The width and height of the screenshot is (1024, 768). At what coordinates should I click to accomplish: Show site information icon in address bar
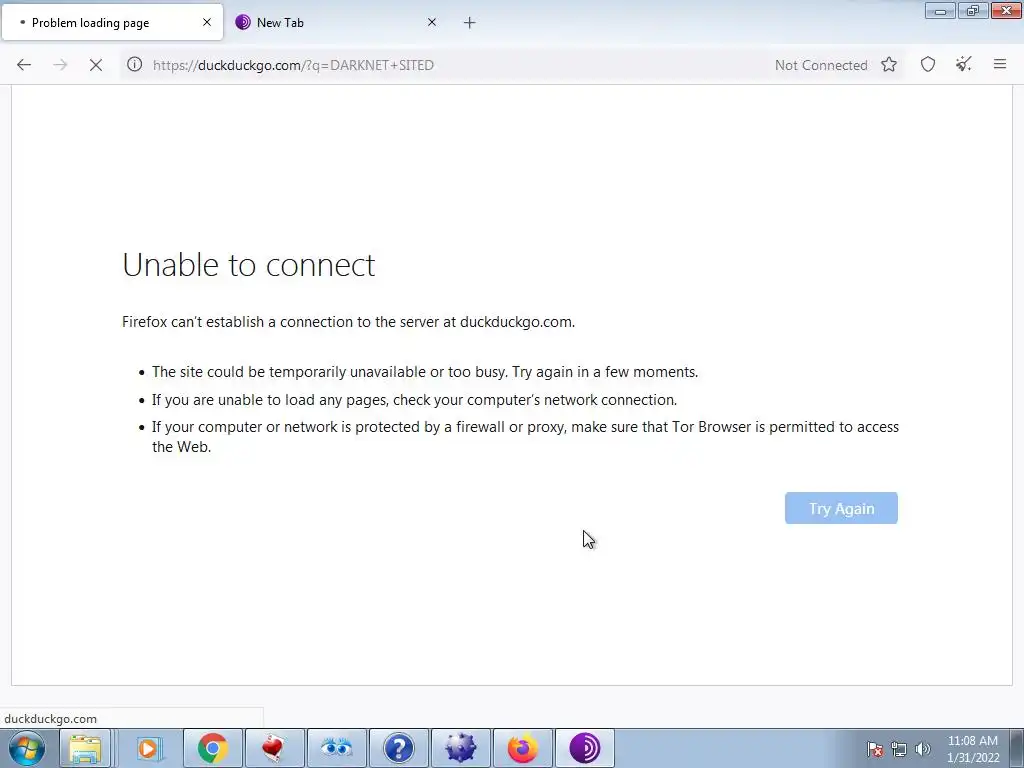pos(135,64)
